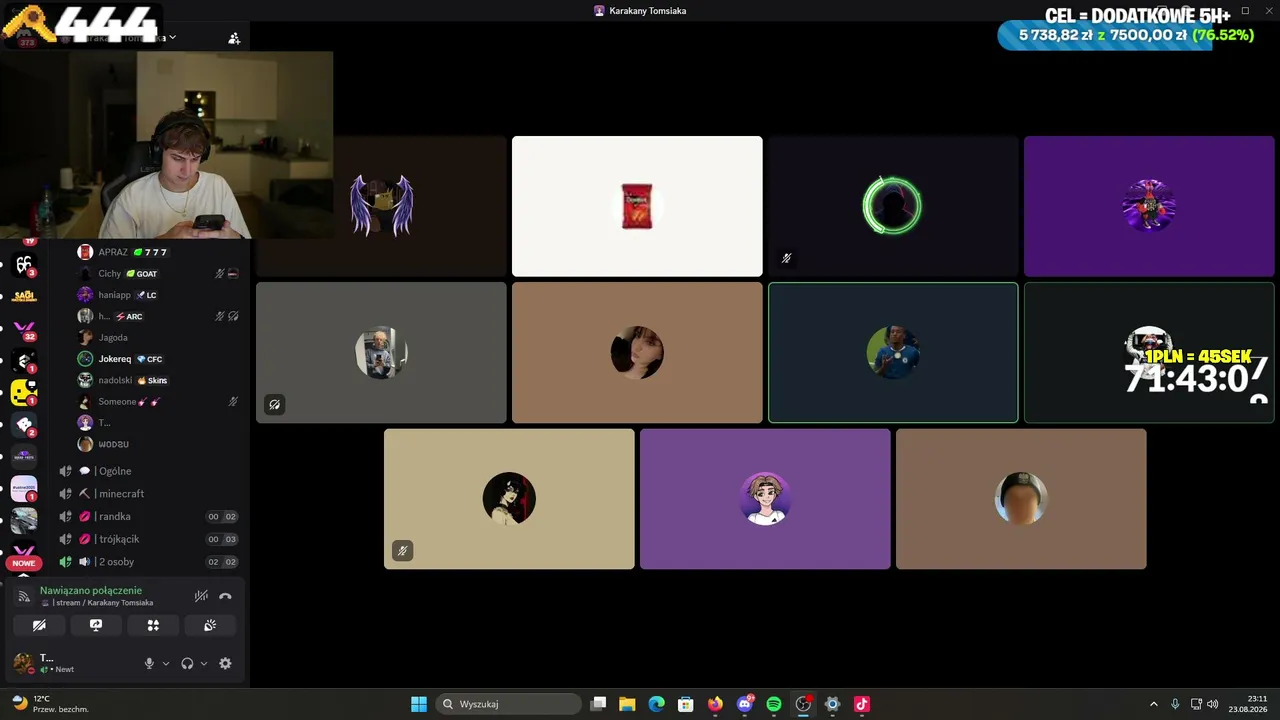Image resolution: width=1280 pixels, height=720 pixels.
Task: Open the SAGI server icon
Action: pos(24,296)
